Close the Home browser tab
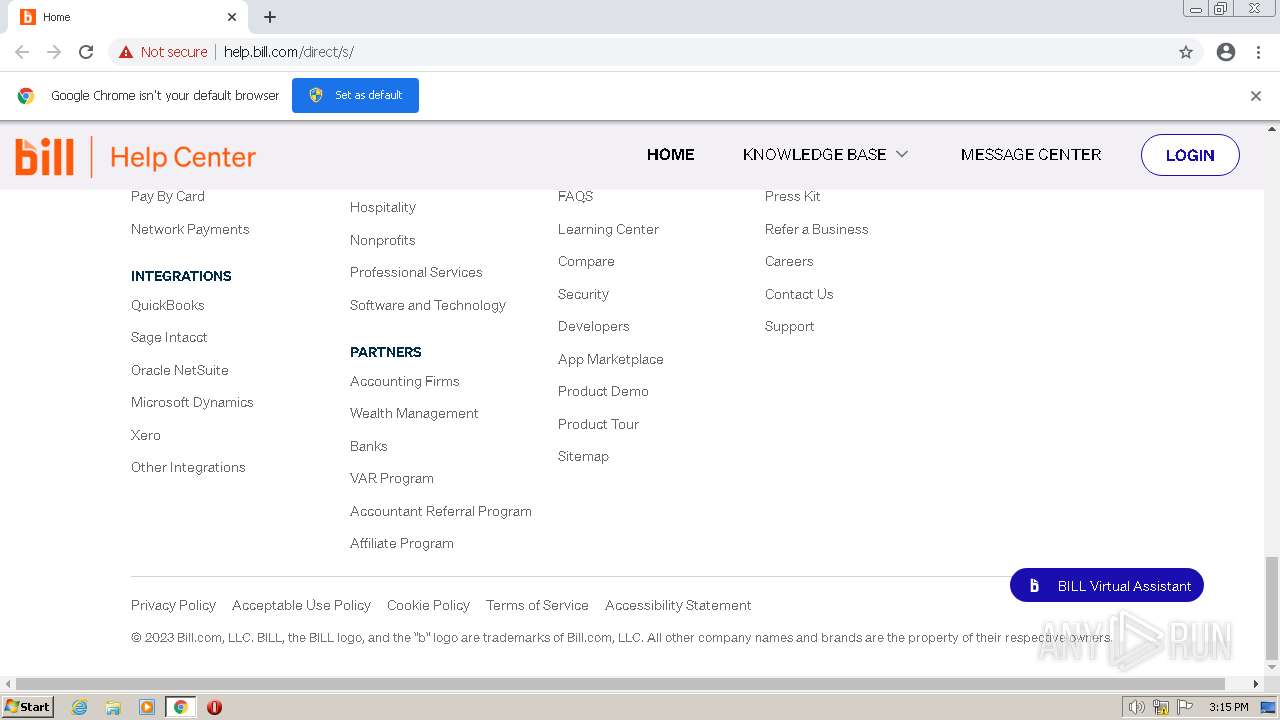This screenshot has width=1280, height=720. click(x=232, y=17)
